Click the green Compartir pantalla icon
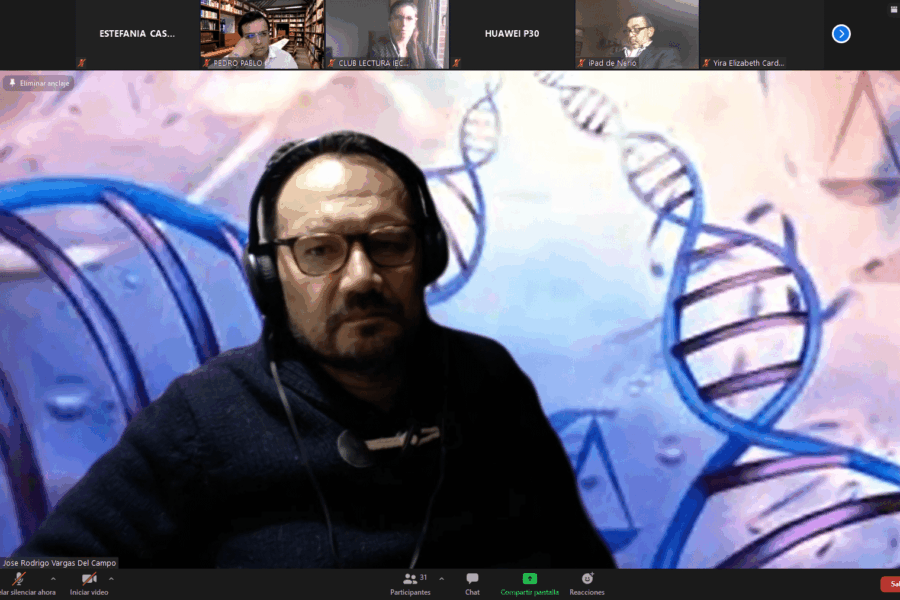The image size is (900, 600). (530, 579)
